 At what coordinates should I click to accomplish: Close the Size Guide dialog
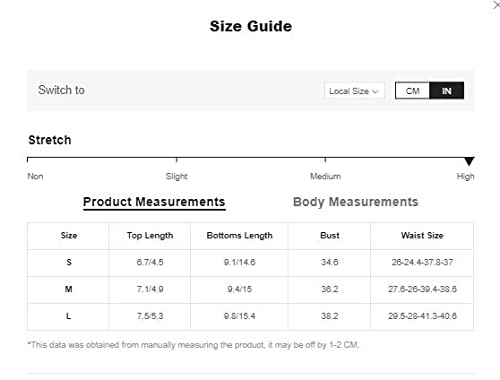[496, 5]
